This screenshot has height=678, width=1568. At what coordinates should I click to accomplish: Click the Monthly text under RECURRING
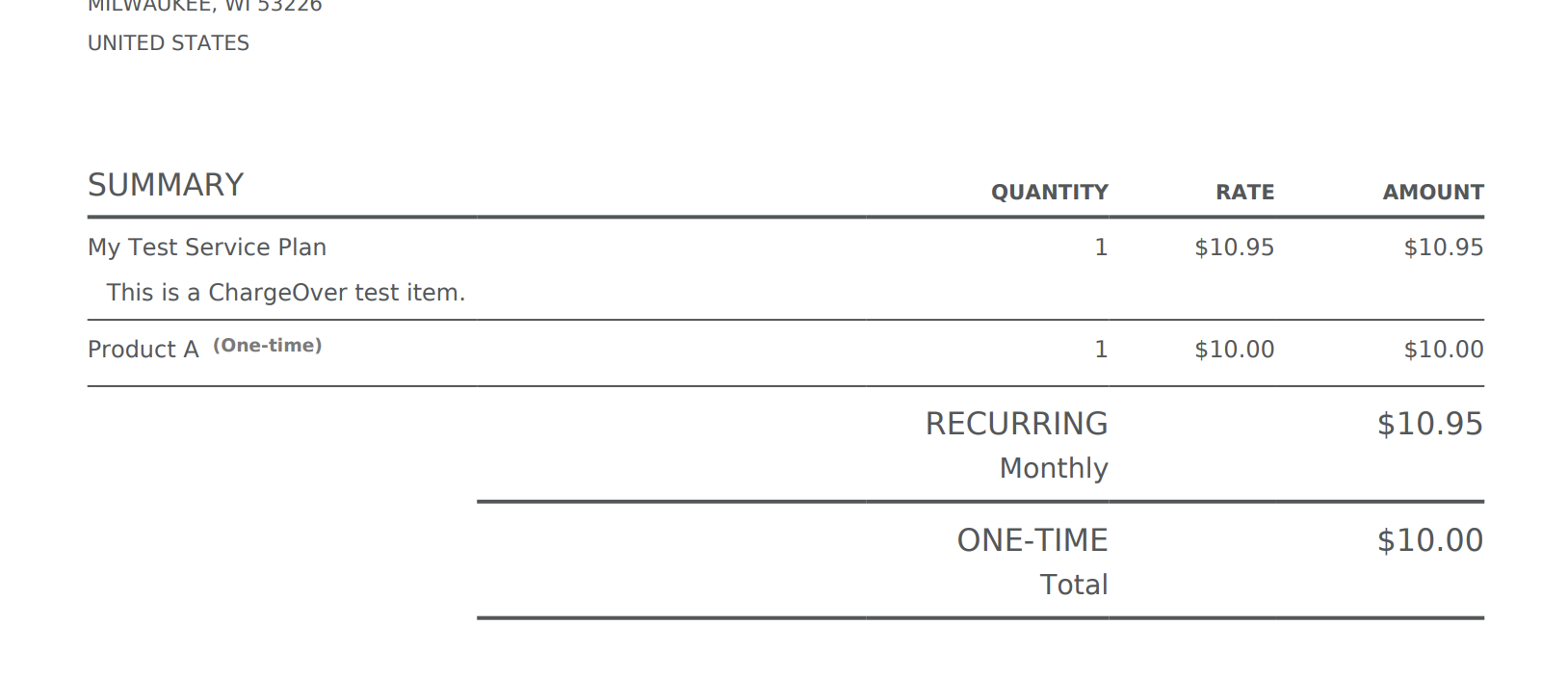1054,468
